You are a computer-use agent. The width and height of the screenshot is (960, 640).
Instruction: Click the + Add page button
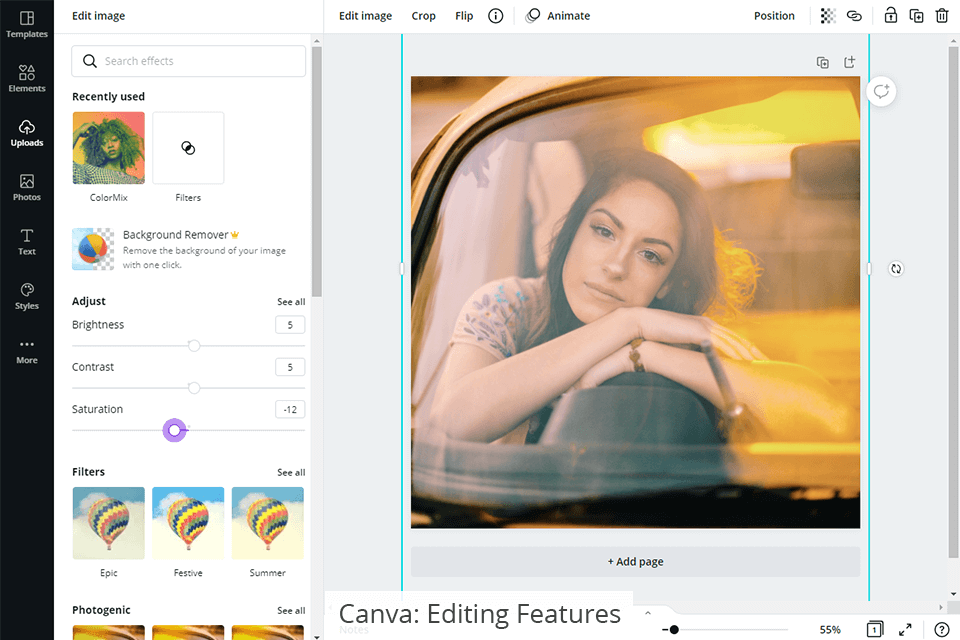point(636,562)
